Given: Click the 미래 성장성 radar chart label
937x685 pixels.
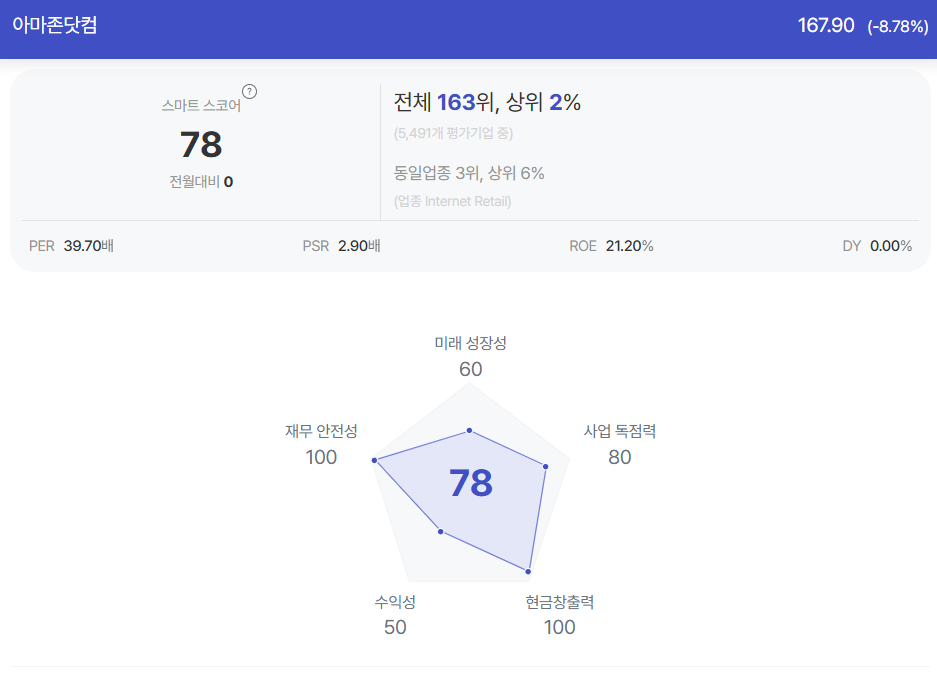Looking at the screenshot, I should pyautogui.click(x=470, y=343).
